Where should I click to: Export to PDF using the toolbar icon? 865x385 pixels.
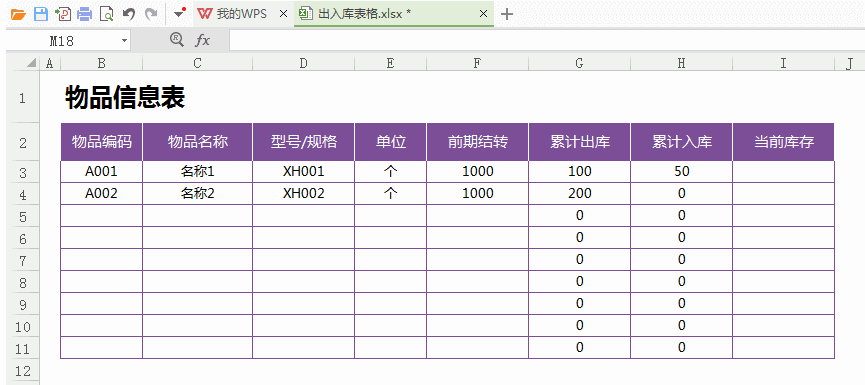click(63, 14)
